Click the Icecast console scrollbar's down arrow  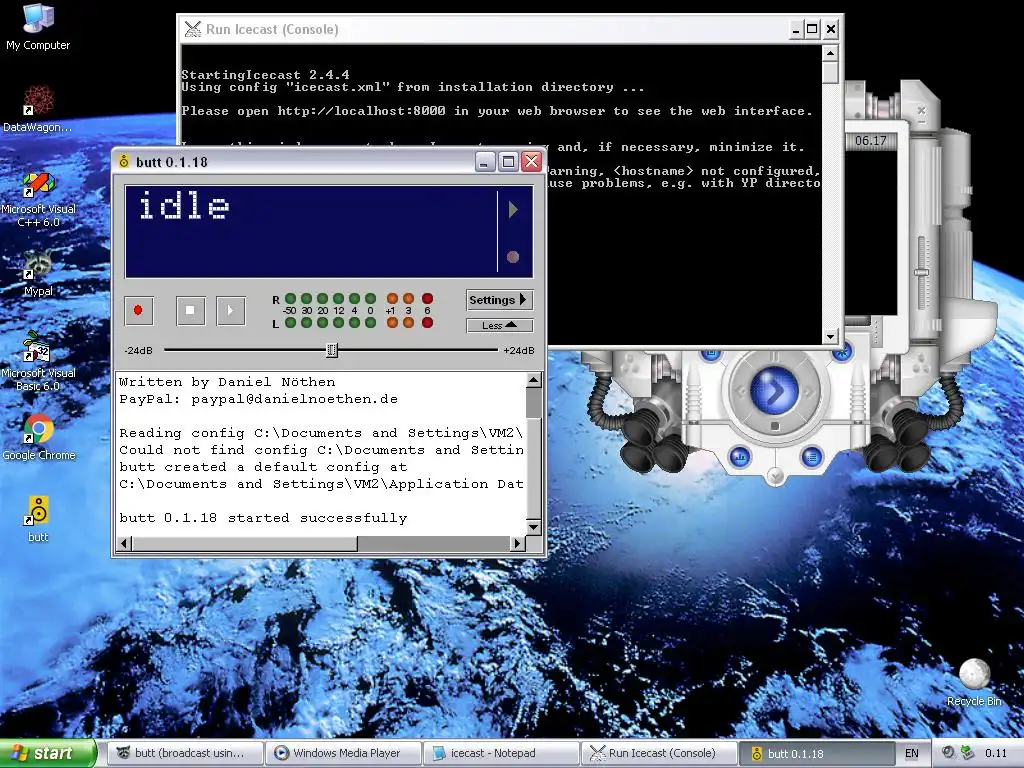point(830,337)
